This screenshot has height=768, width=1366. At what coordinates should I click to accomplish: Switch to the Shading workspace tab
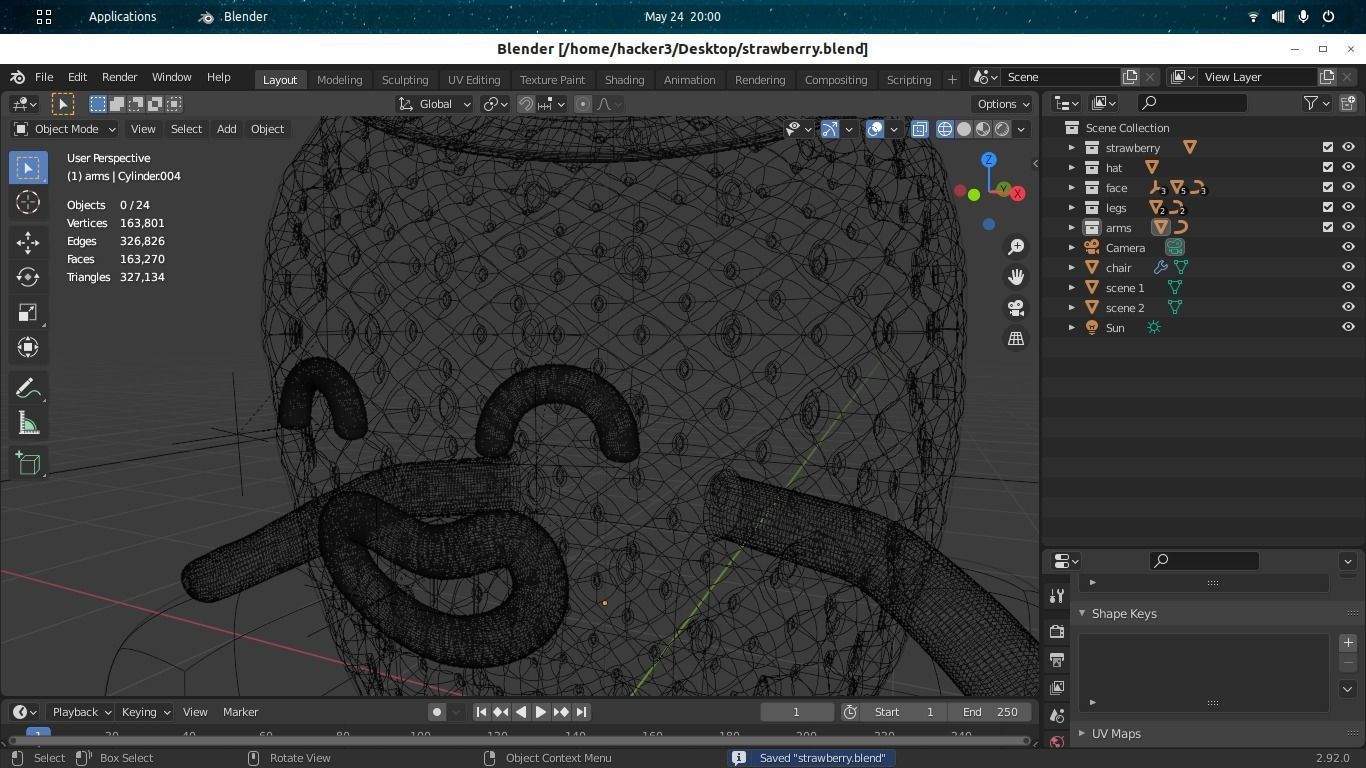point(624,80)
